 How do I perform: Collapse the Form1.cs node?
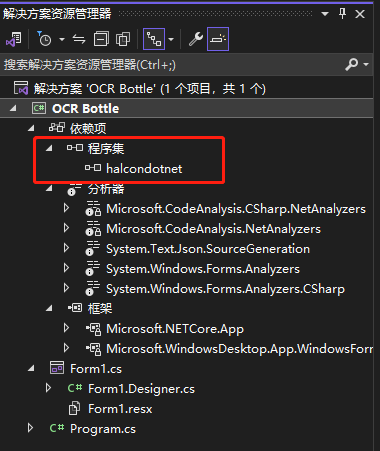point(31,368)
